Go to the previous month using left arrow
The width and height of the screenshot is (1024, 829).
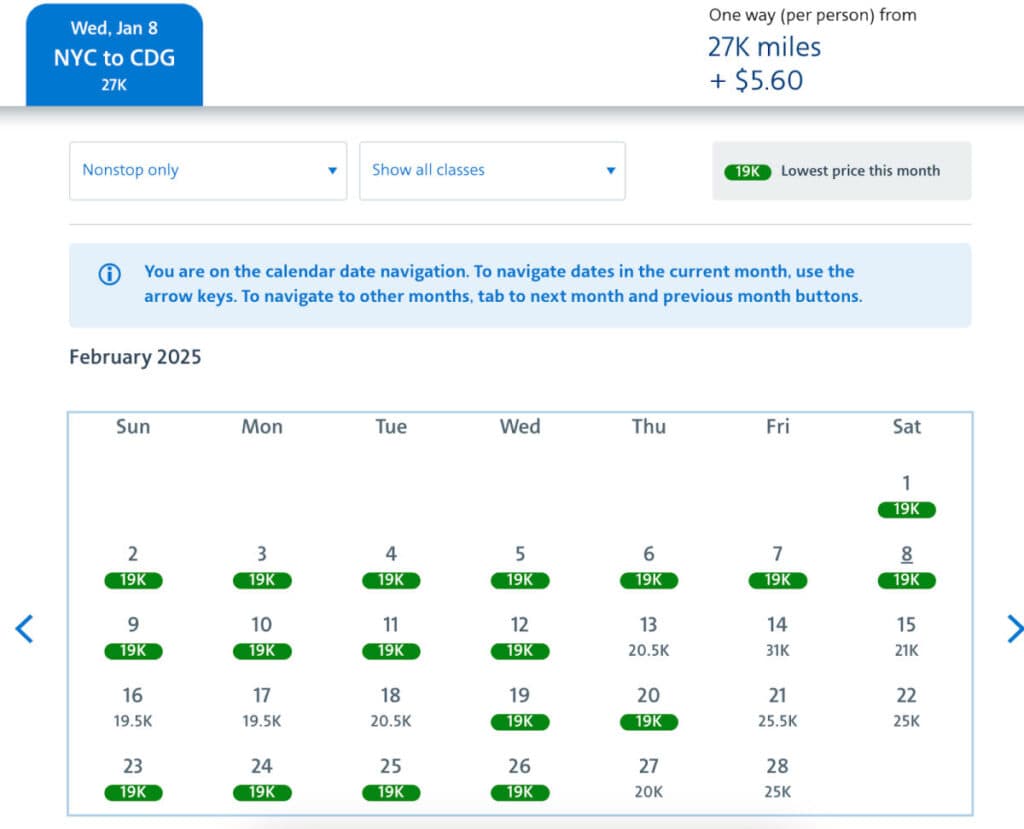pos(25,629)
